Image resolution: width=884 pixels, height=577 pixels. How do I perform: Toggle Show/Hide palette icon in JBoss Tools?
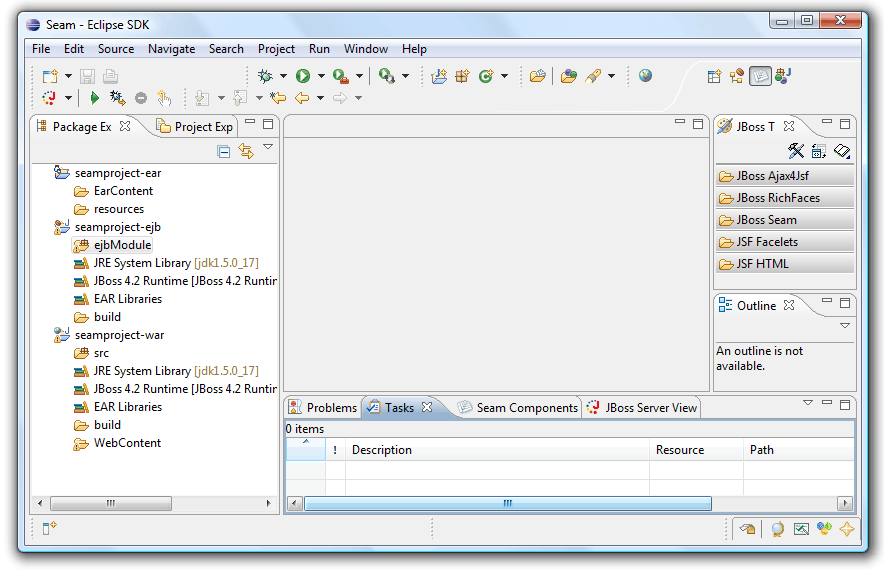(x=819, y=151)
